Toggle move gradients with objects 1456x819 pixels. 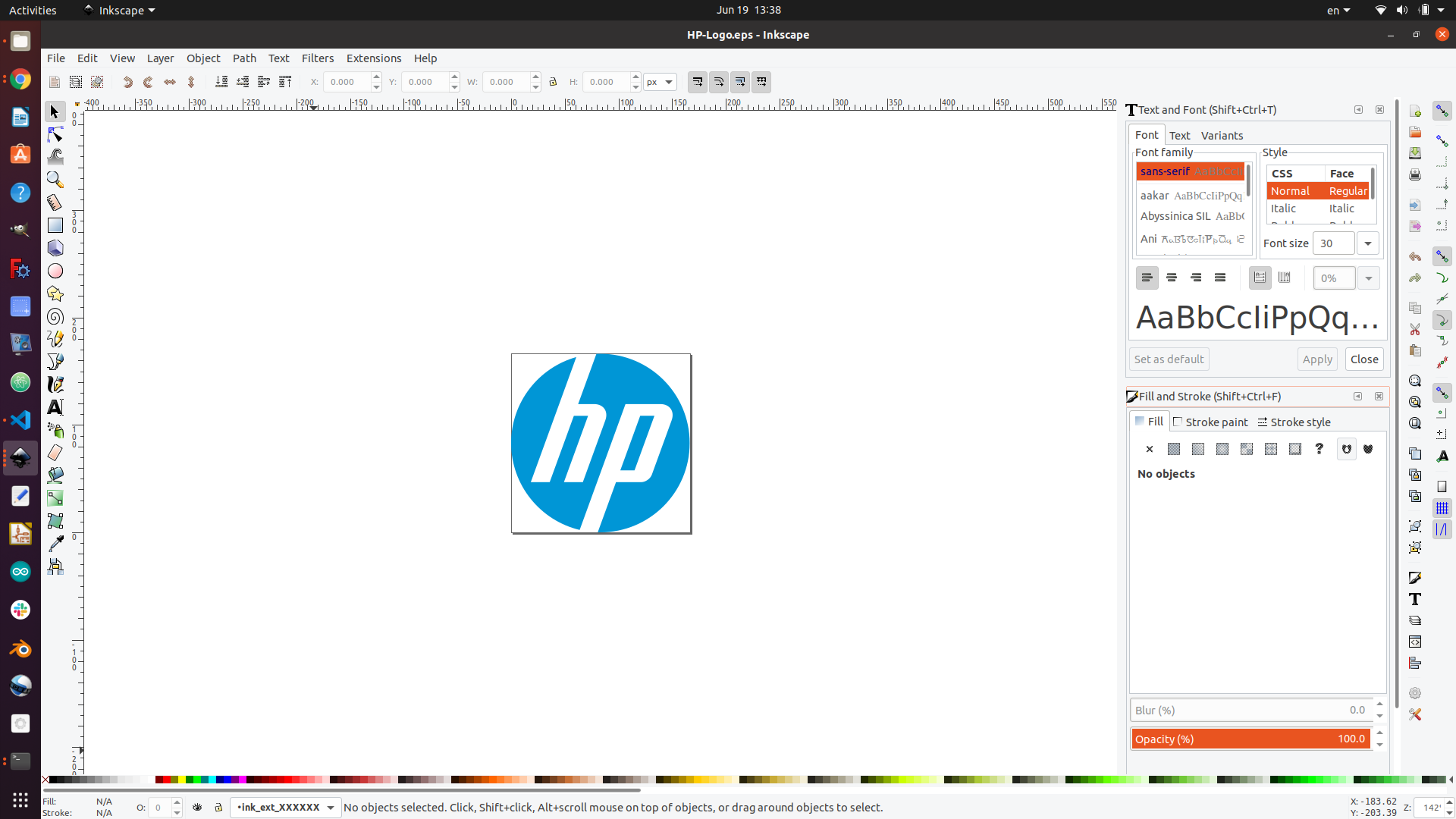pyautogui.click(x=739, y=82)
